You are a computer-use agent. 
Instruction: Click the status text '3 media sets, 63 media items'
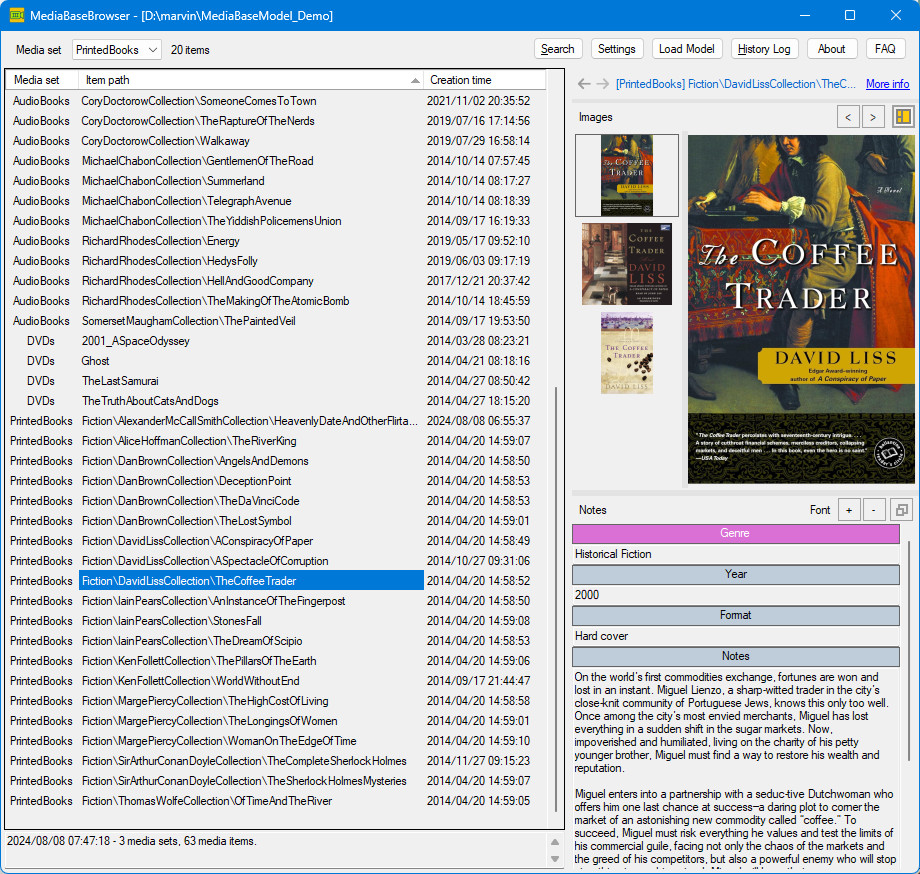188,841
